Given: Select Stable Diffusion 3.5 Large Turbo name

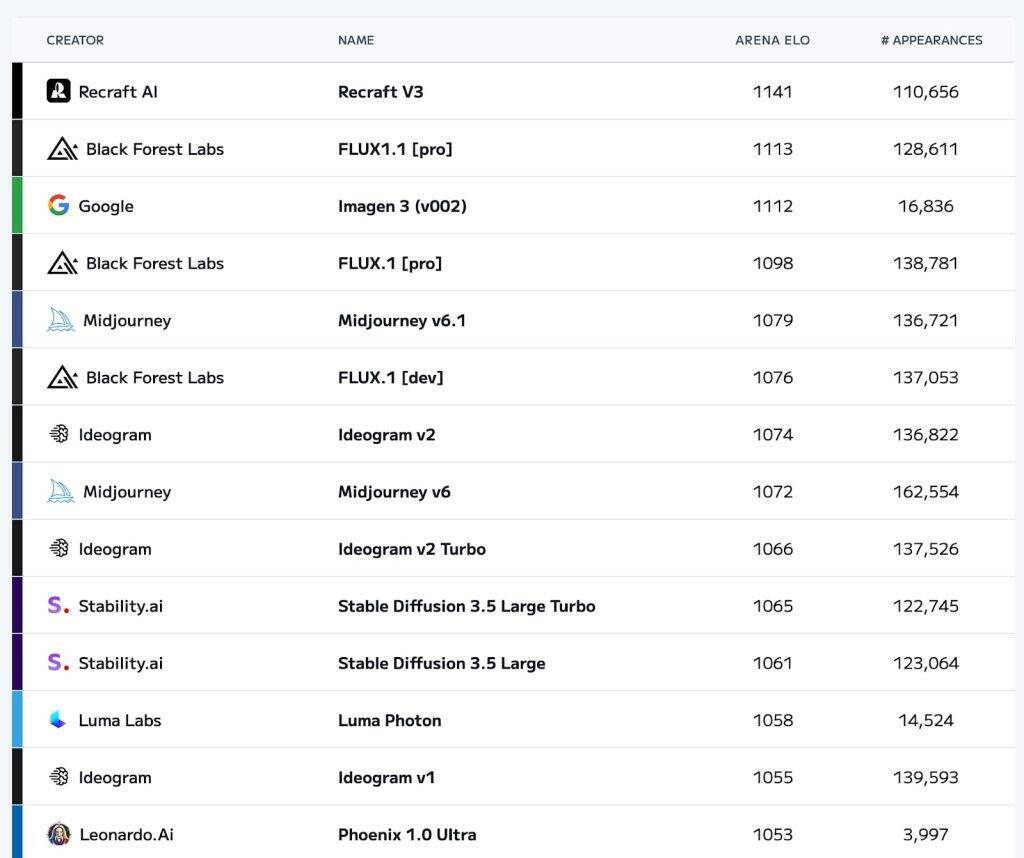Looking at the screenshot, I should [466, 606].
